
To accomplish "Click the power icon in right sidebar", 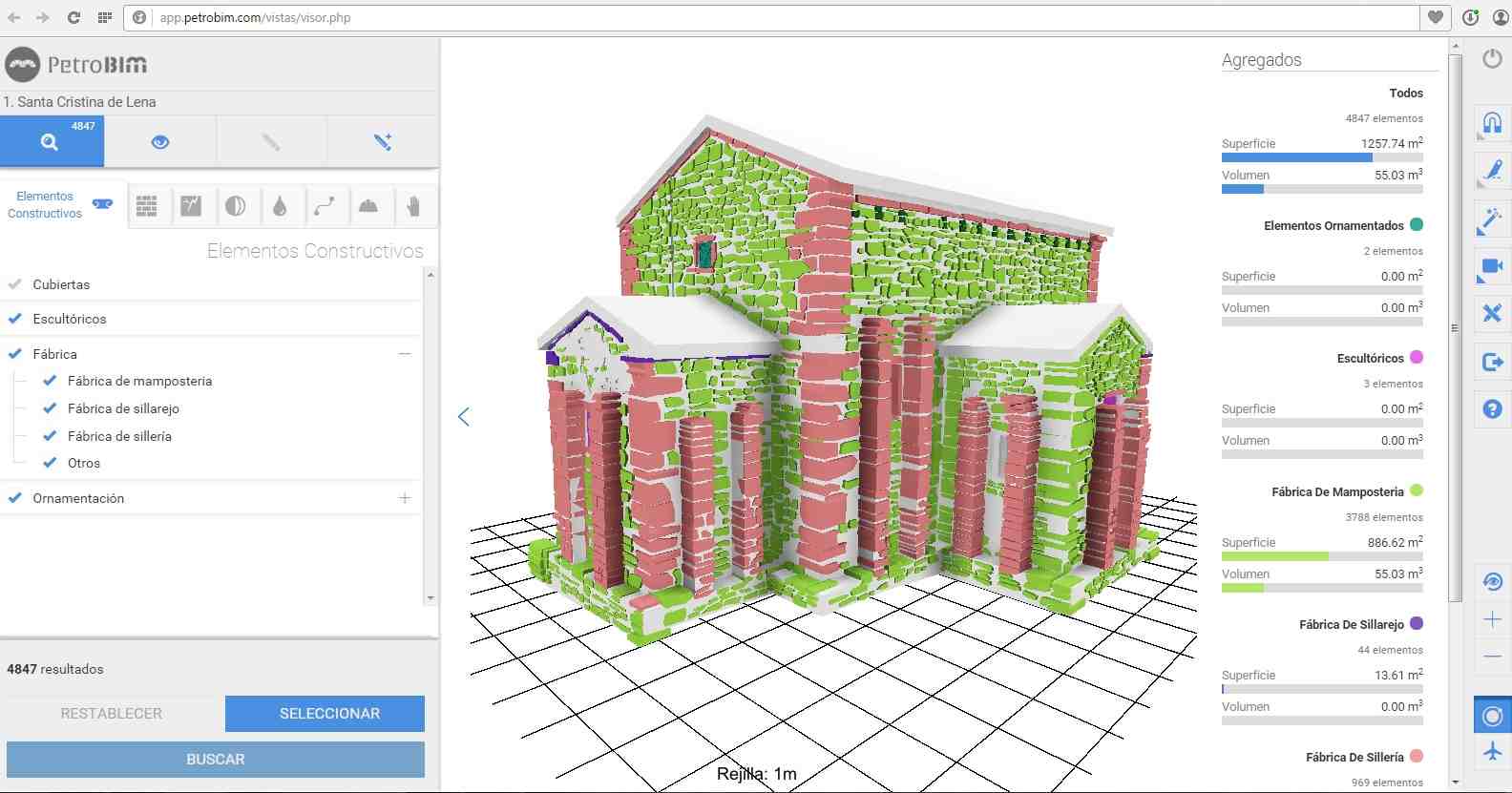I will coord(1492,59).
